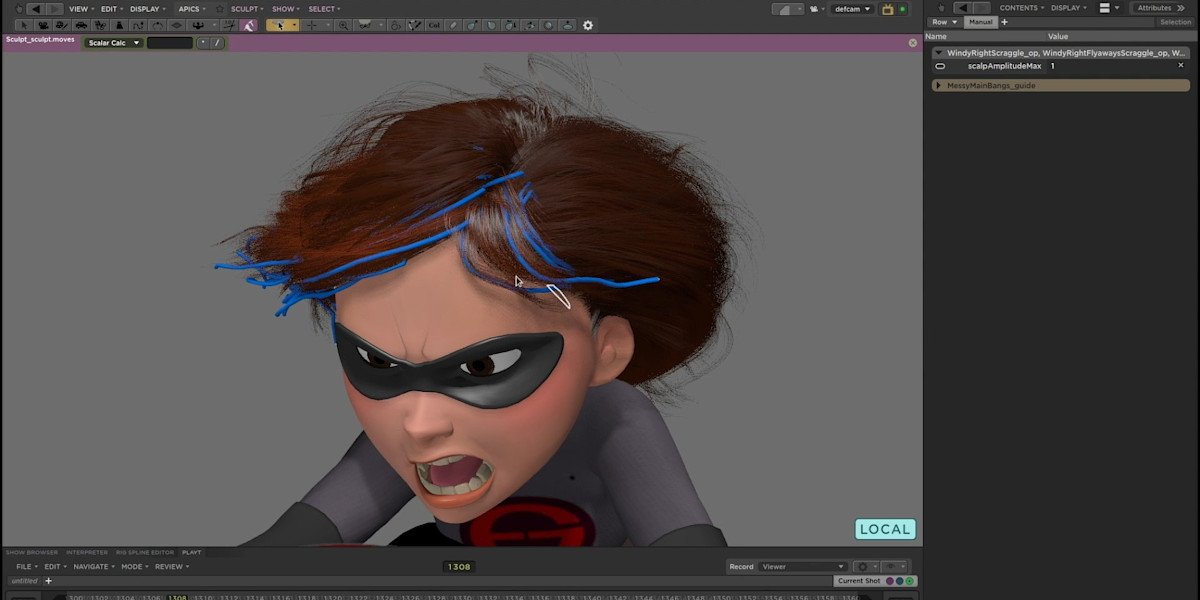This screenshot has width=1200, height=600.
Task: Open the Row dropdown
Action: tap(944, 22)
